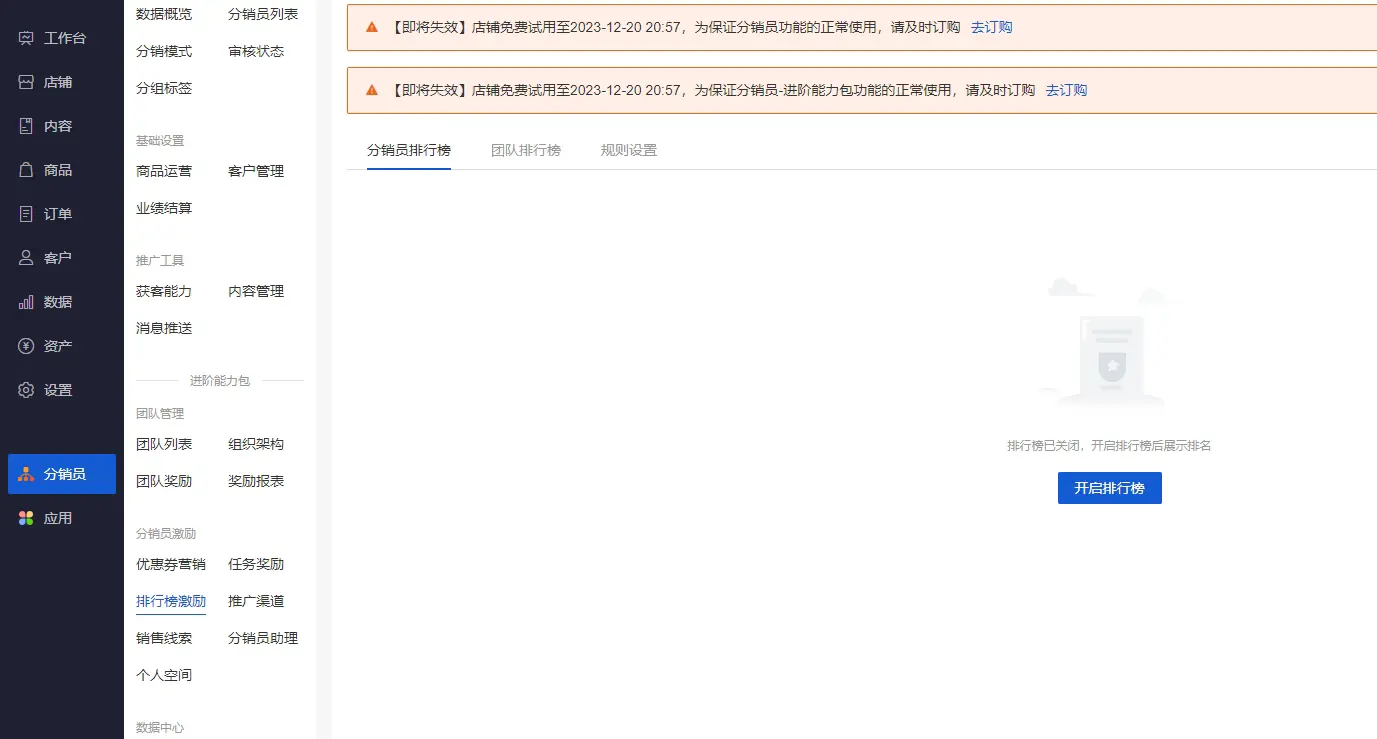Viewport: 1377px width, 739px height.
Task: Select the 客户 customer person icon
Action: coord(27,258)
